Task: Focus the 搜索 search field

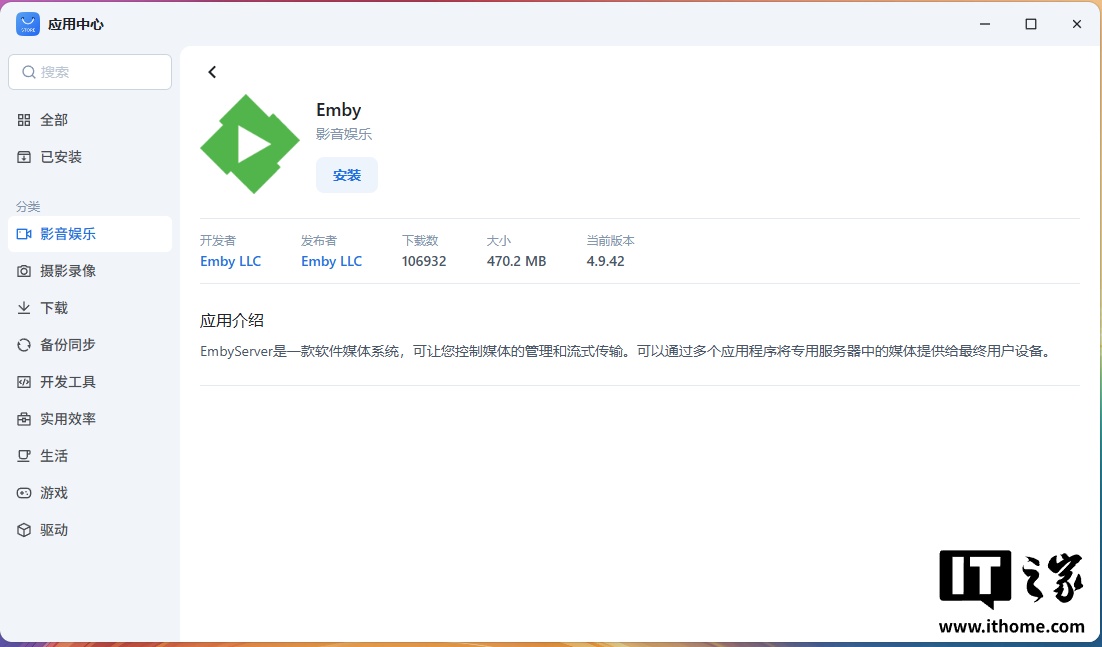Action: click(100, 72)
